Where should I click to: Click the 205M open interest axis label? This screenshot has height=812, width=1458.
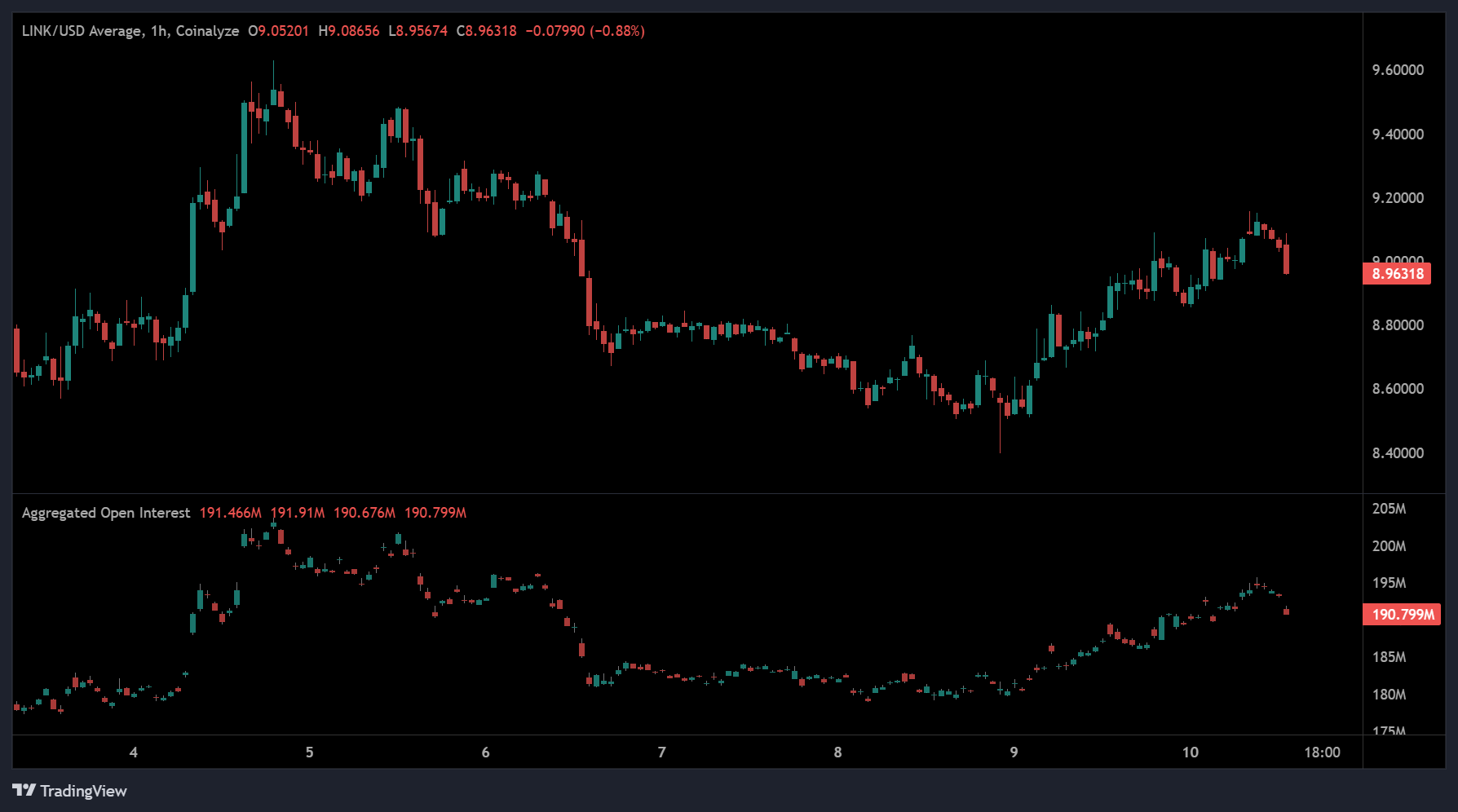pyautogui.click(x=1389, y=509)
